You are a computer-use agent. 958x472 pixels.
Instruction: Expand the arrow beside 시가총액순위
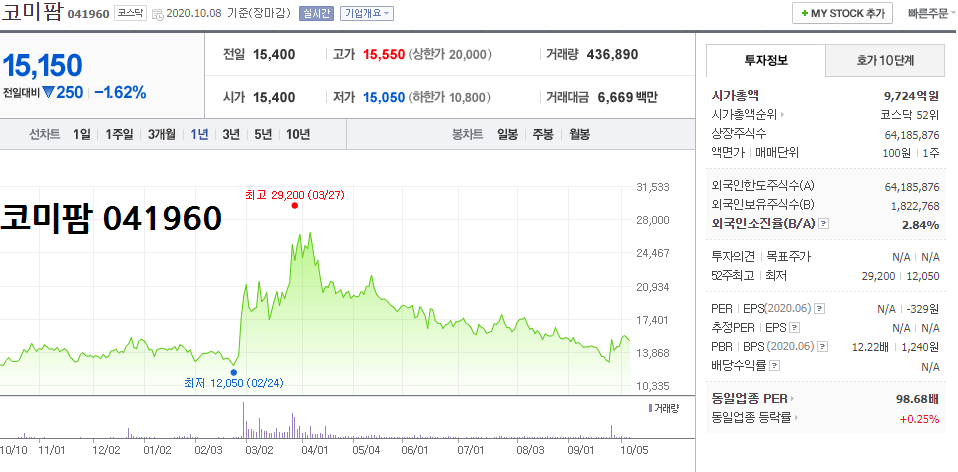point(783,114)
